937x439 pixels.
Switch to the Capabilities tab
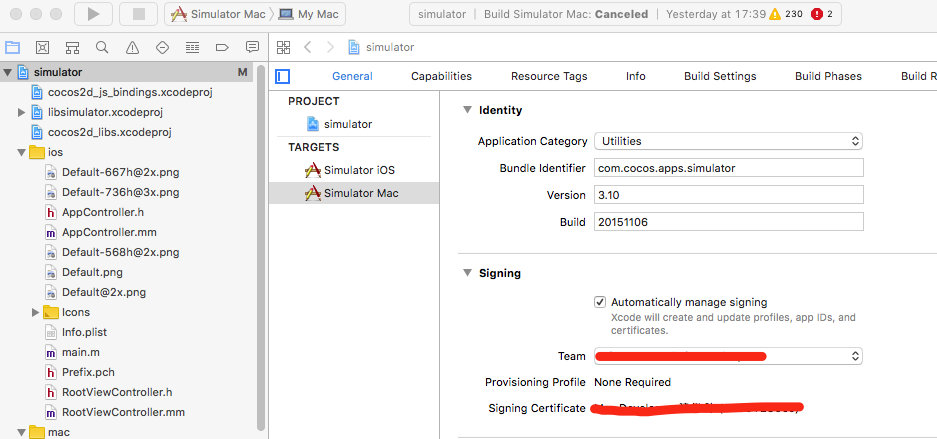point(441,76)
